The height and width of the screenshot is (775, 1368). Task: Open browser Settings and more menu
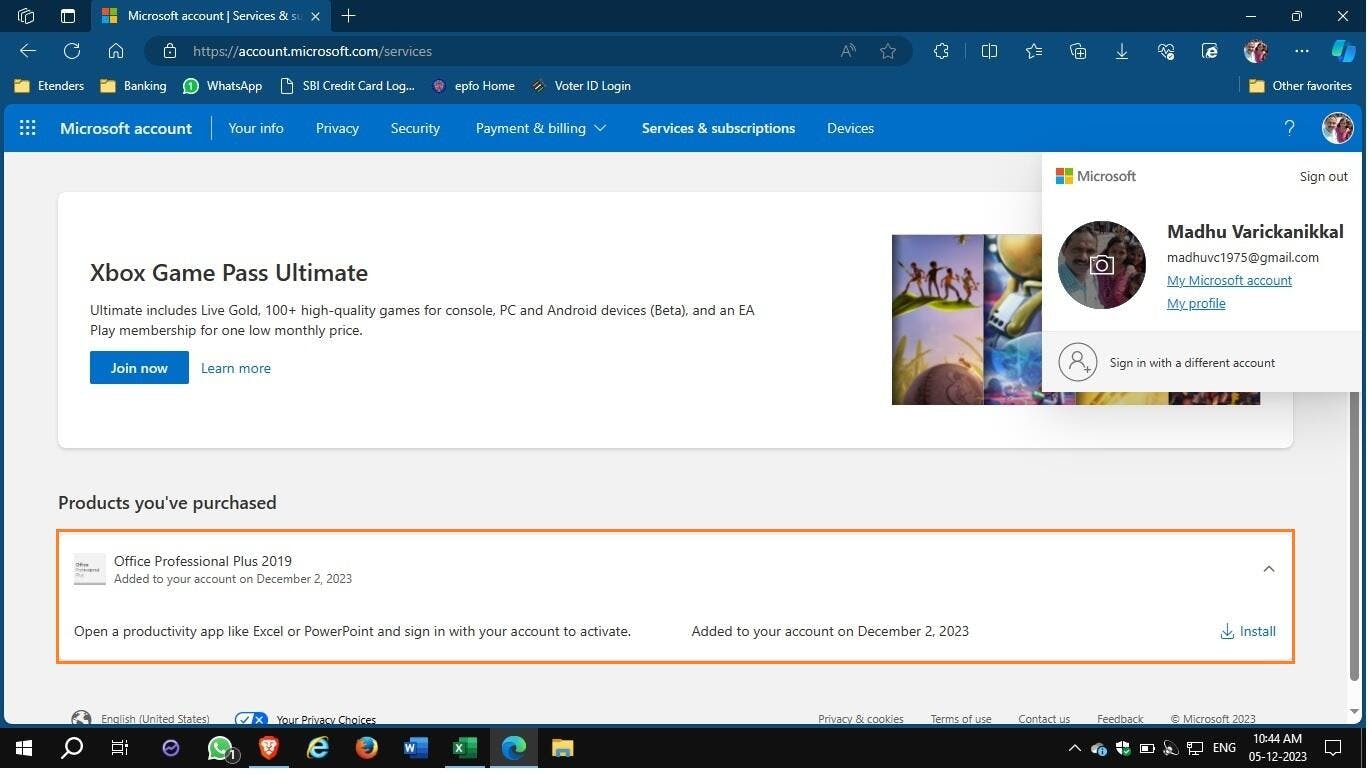tap(1301, 51)
